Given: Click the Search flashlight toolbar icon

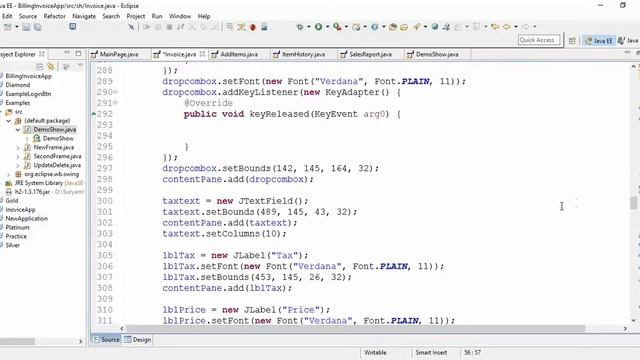Looking at the screenshot, I should point(416,27).
